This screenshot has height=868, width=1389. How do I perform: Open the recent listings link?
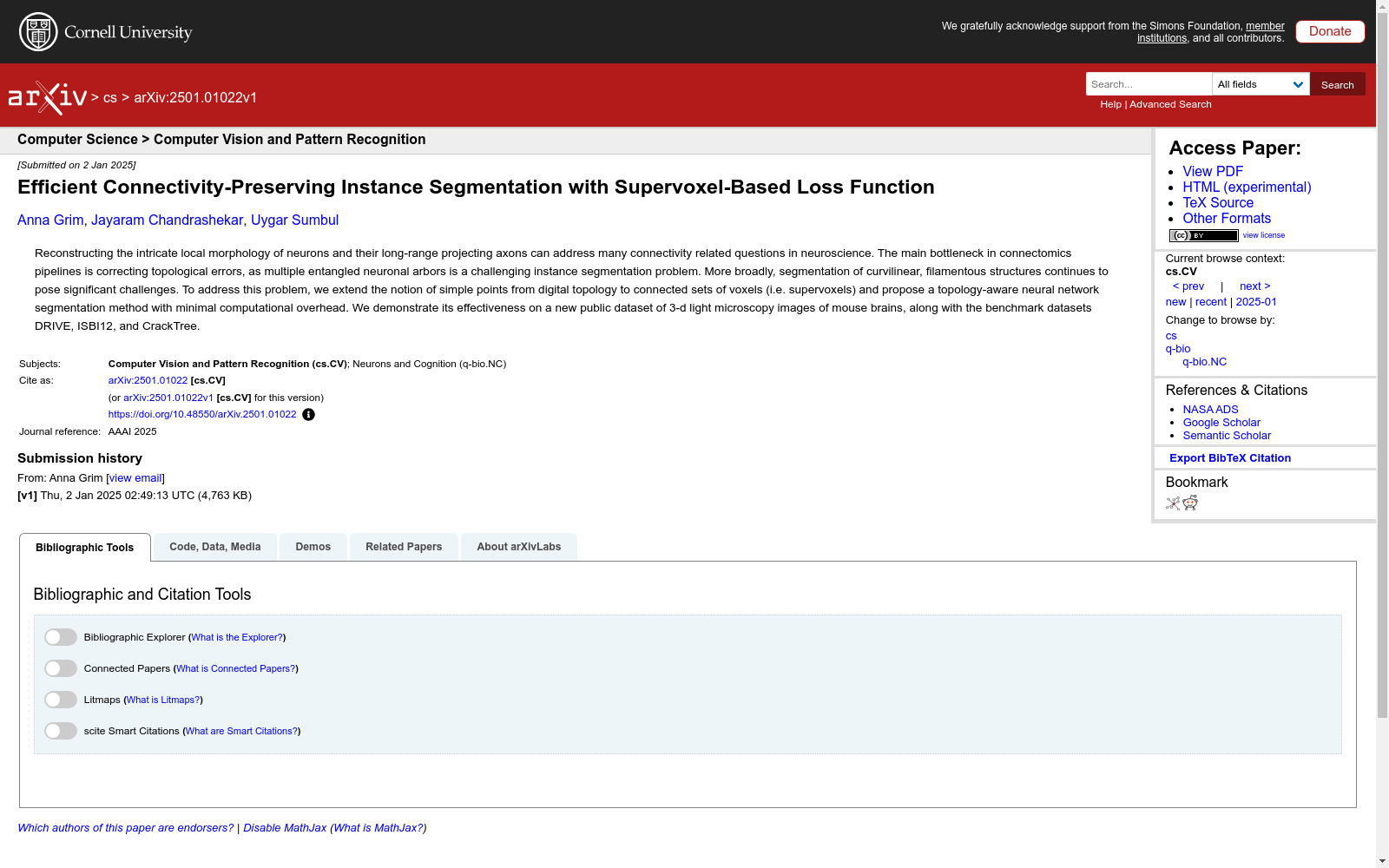tap(1211, 302)
